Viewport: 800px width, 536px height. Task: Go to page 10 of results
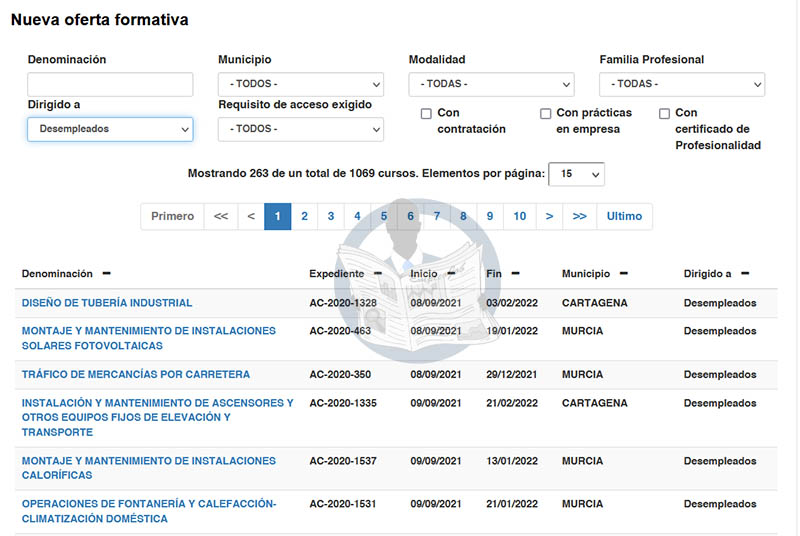[519, 216]
